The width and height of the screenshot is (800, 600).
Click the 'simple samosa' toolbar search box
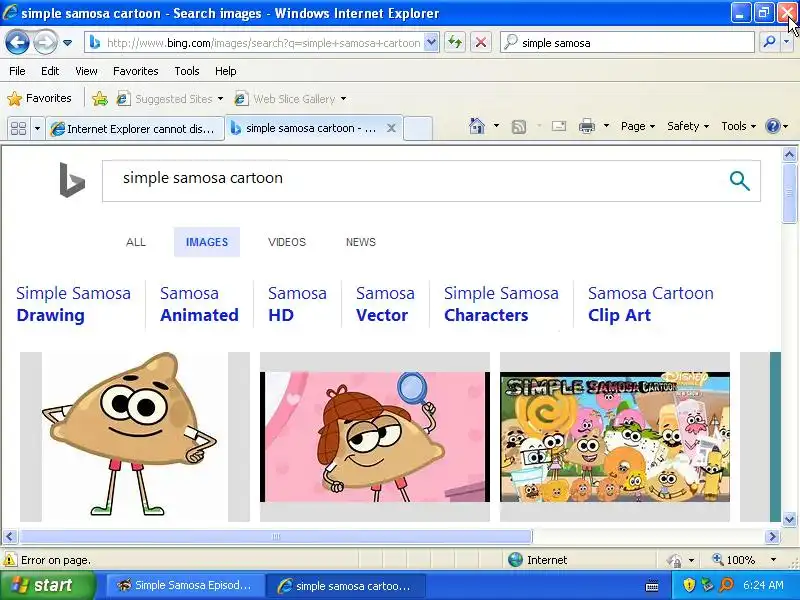tap(627, 43)
